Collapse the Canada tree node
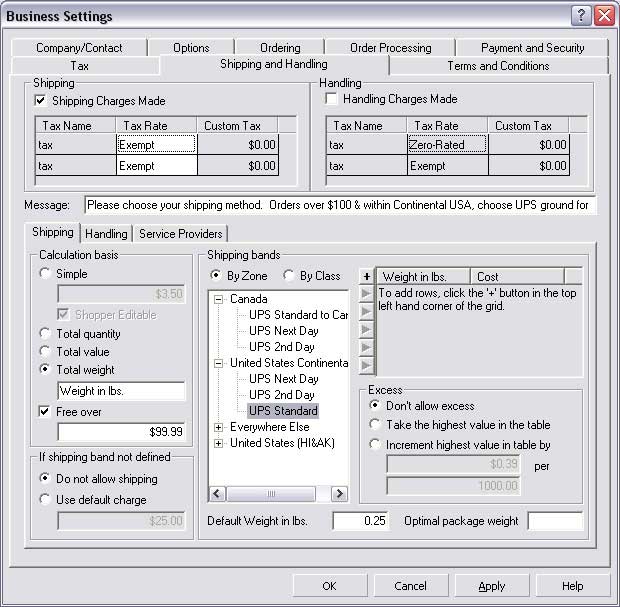This screenshot has height=607, width=620. (x=219, y=299)
